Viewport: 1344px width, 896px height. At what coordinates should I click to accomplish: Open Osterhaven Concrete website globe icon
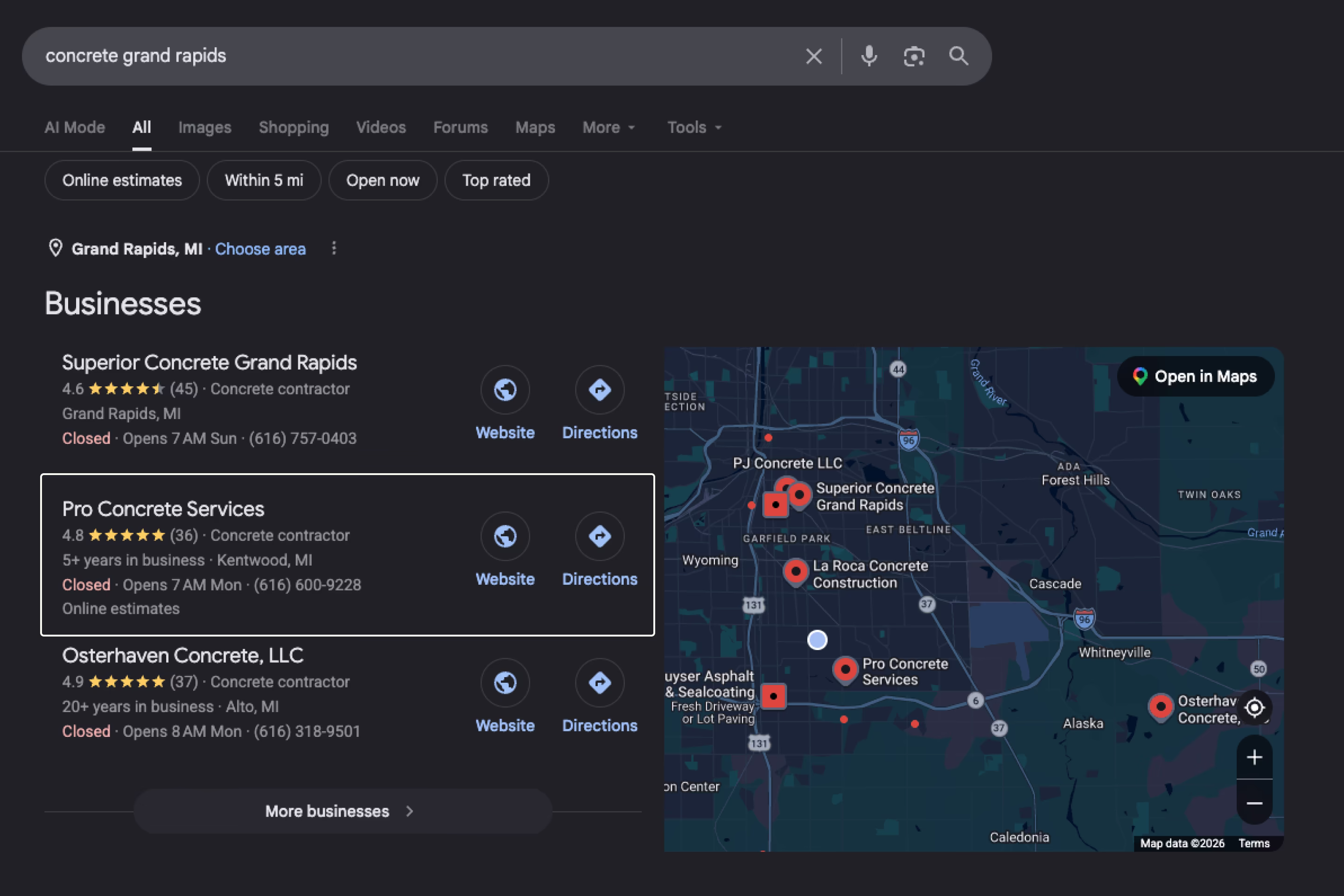tap(505, 682)
